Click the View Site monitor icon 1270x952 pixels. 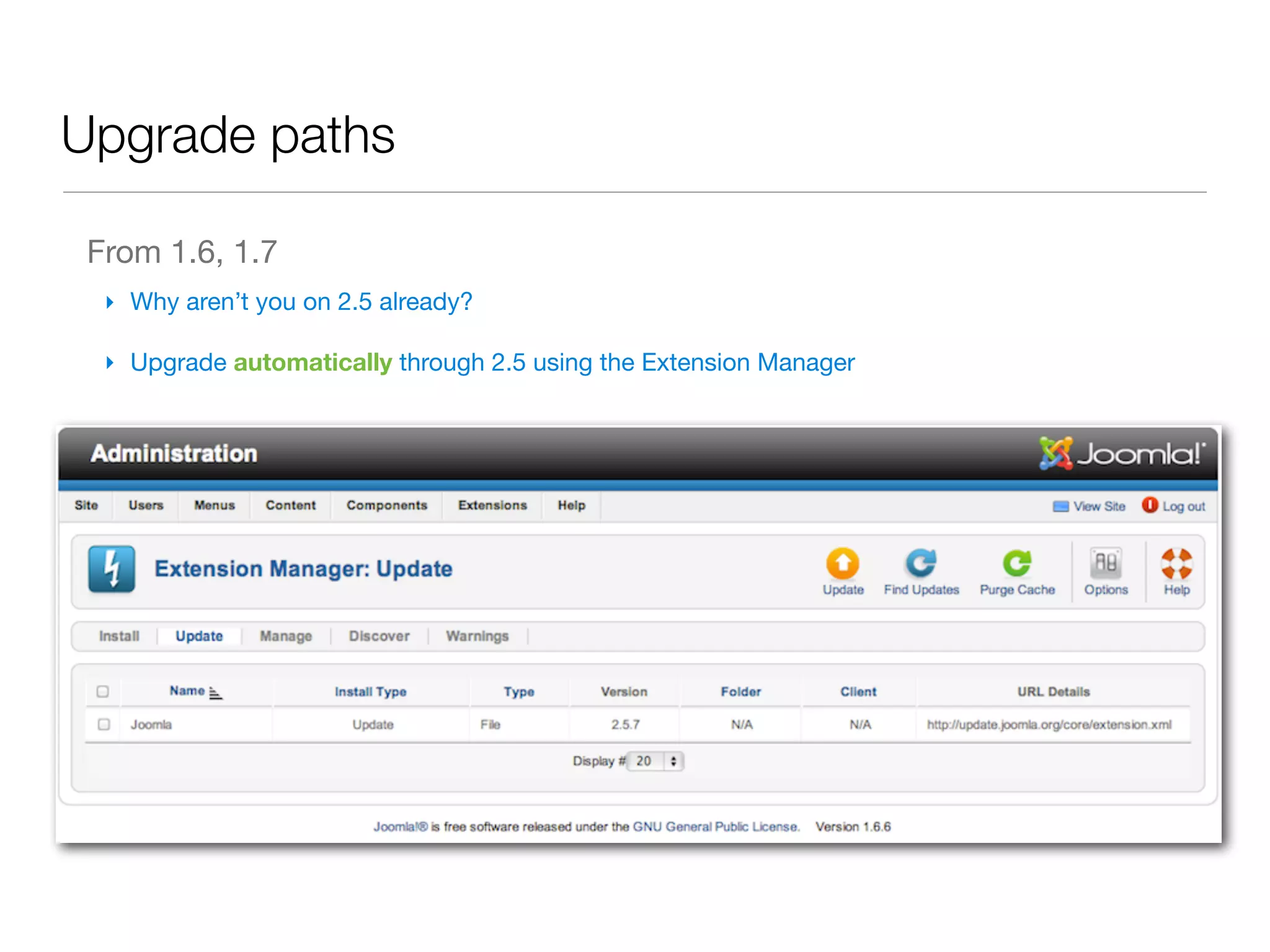point(1060,506)
